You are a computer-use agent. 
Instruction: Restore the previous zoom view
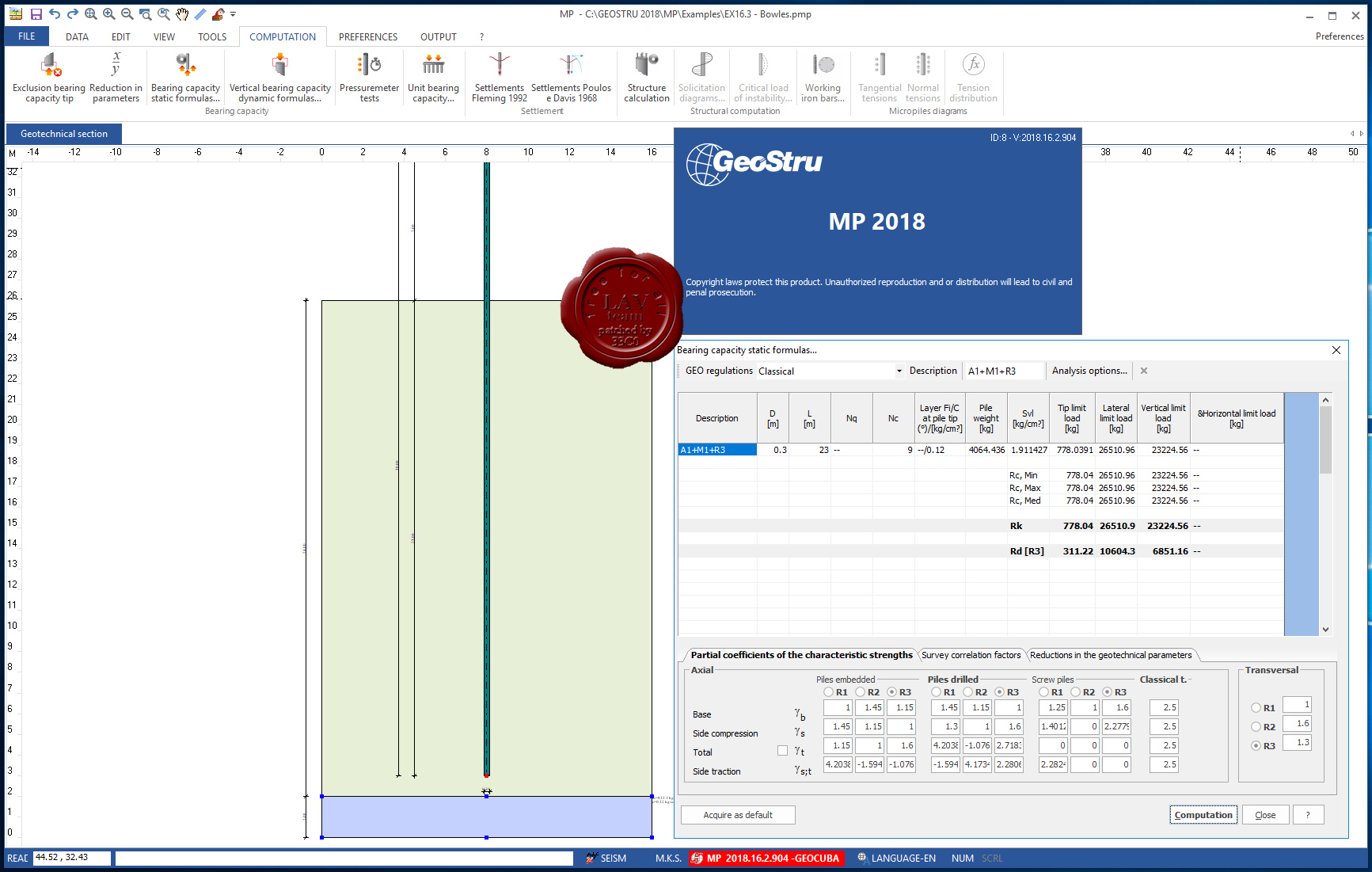pos(163,14)
